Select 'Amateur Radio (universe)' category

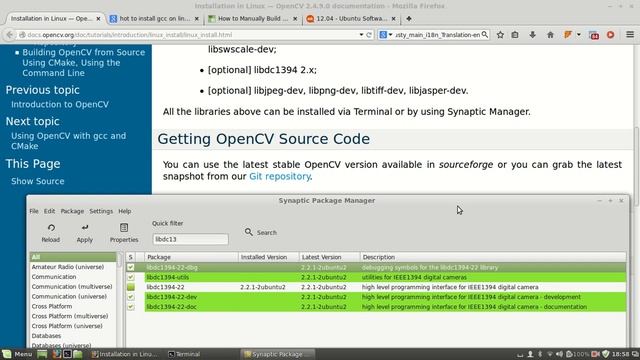point(68,267)
